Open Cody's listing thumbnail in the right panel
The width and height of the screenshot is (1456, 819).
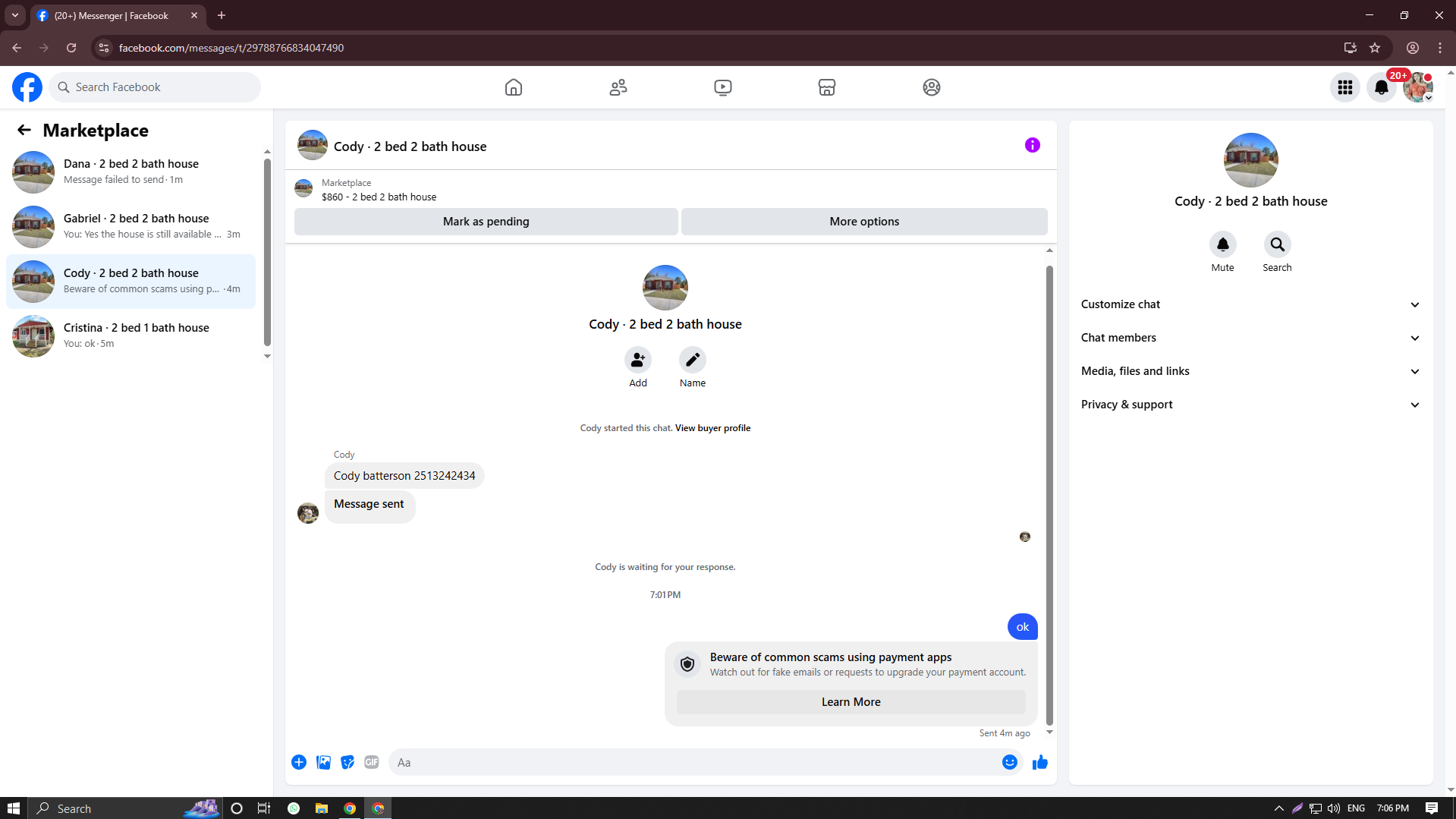click(x=1251, y=160)
